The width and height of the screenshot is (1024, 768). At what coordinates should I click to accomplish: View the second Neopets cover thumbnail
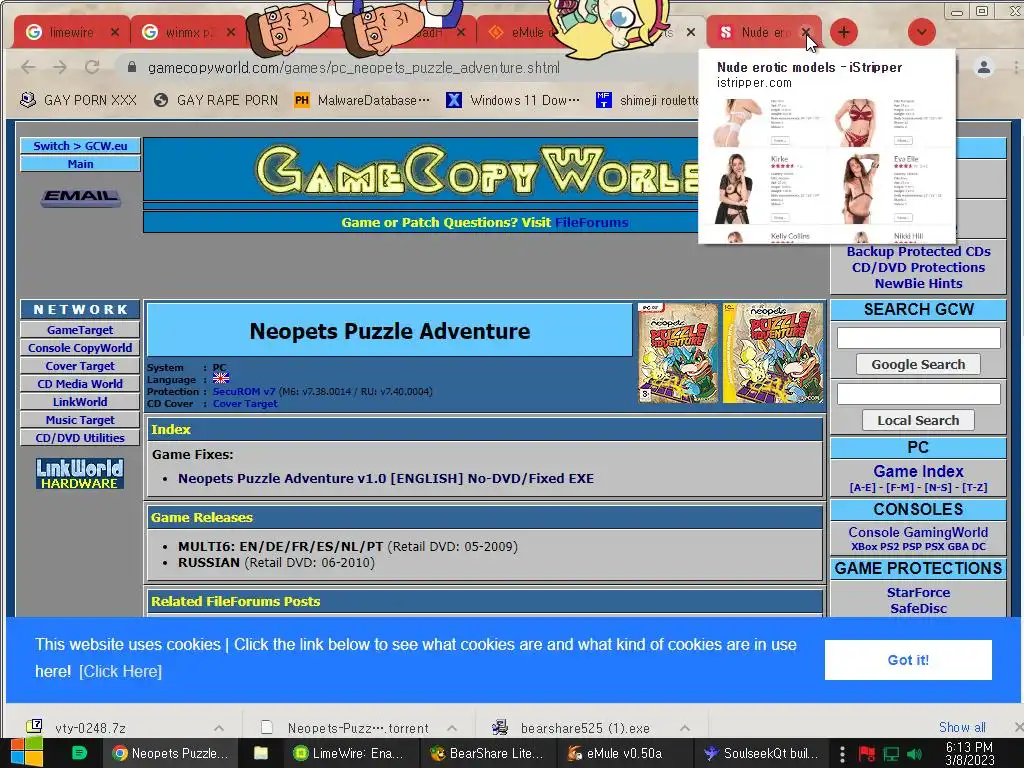pos(773,353)
